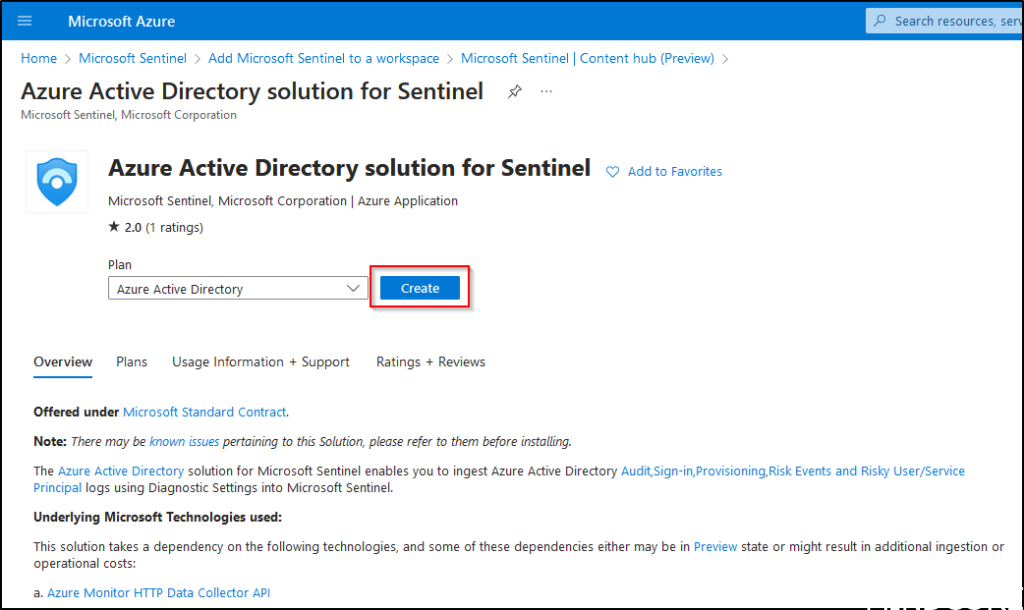Click Azure Monitor HTTP Data Collector API link
The width and height of the screenshot is (1024, 610).
[x=158, y=592]
